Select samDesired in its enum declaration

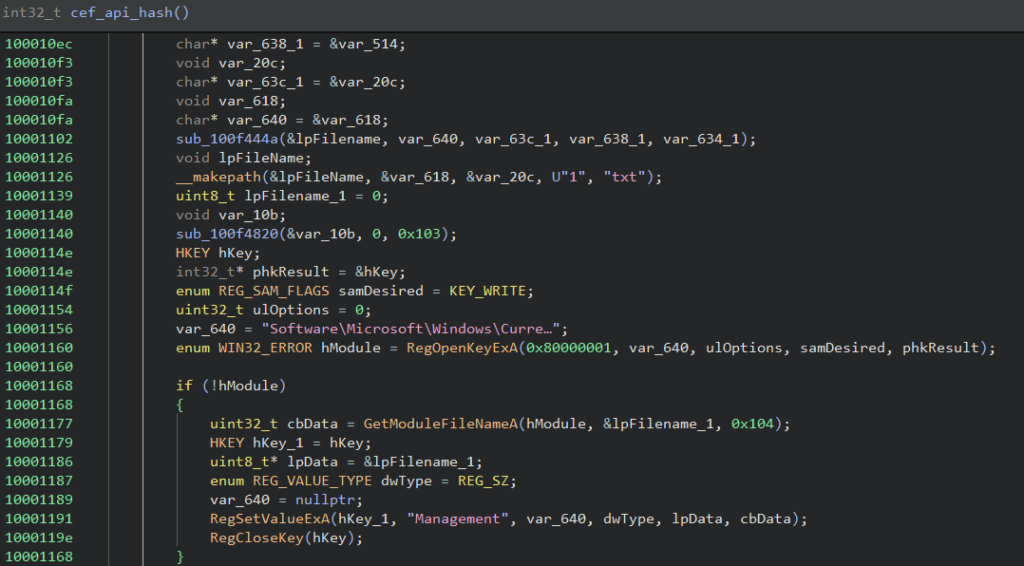(x=381, y=291)
